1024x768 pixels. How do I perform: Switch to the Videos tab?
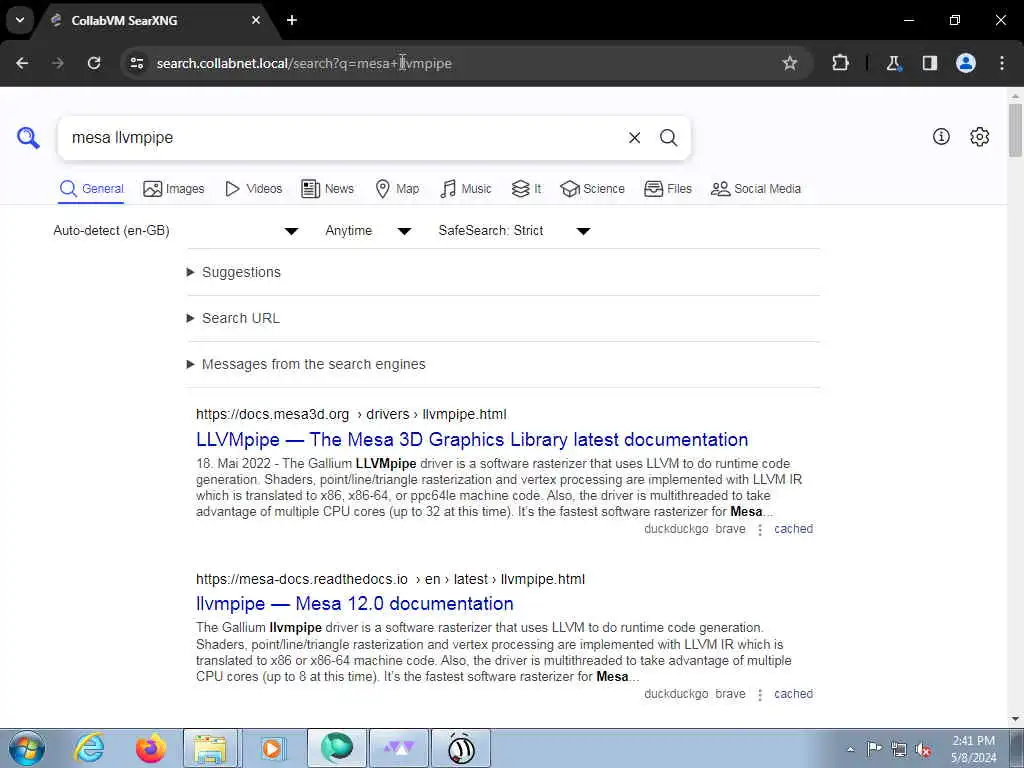pyautogui.click(x=253, y=189)
